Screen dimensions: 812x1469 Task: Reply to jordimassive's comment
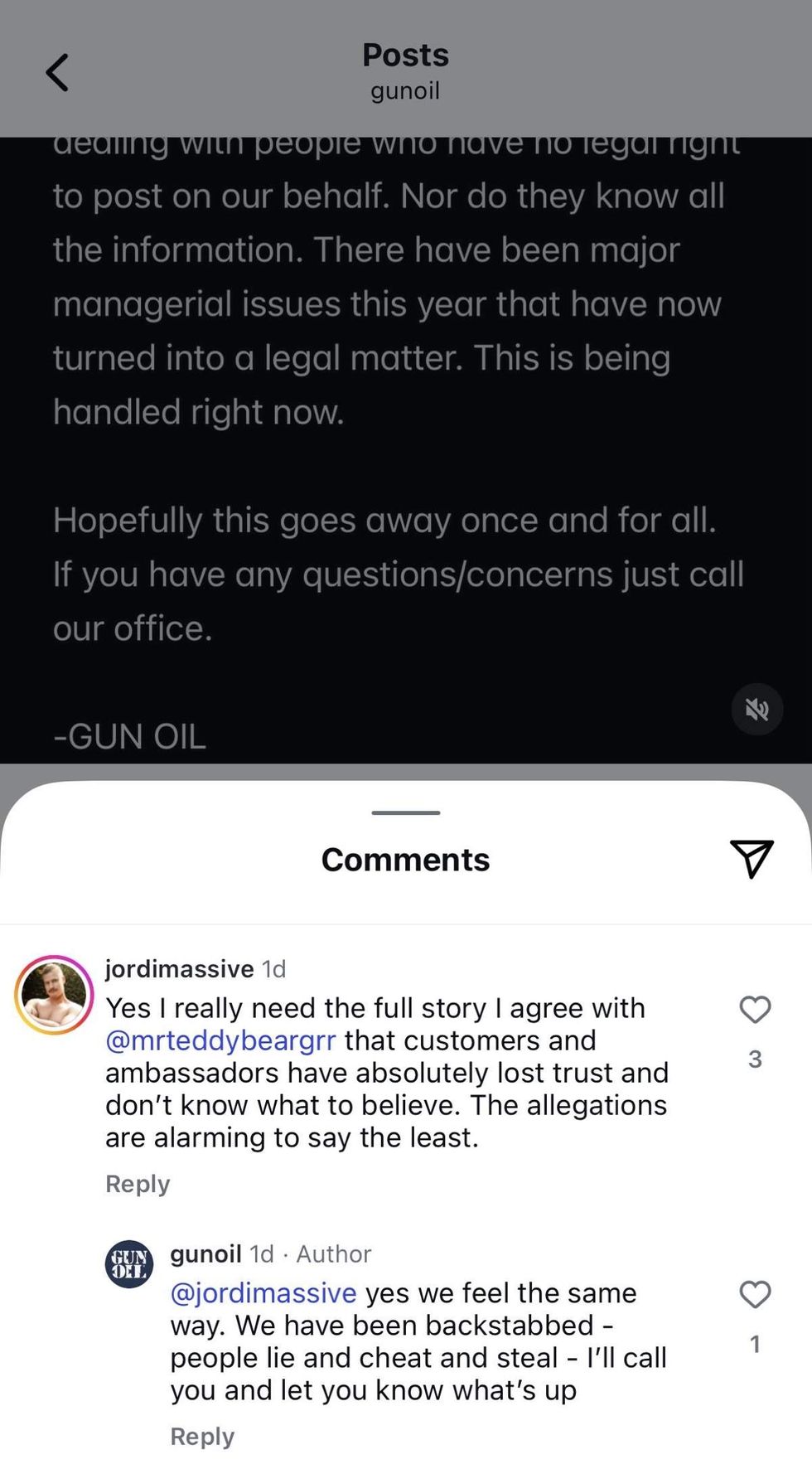coord(138,1184)
